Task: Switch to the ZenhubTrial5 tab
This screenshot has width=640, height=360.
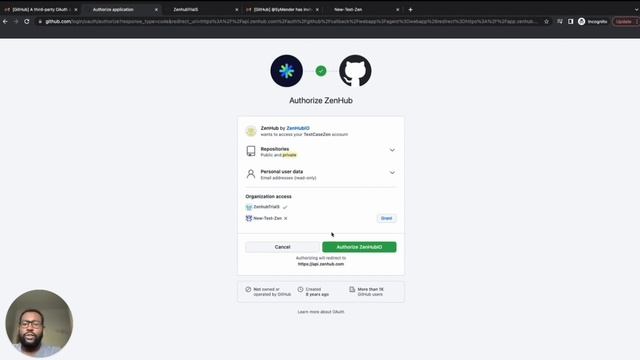Action: click(202, 9)
